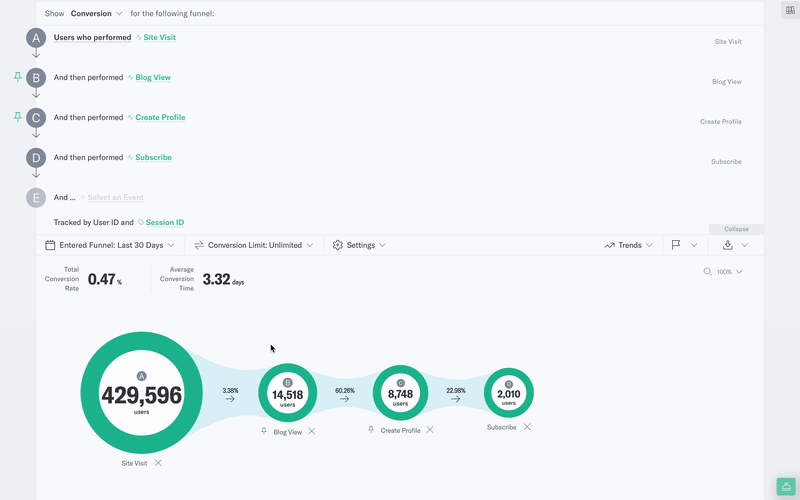Screen dimensions: 800x500
Task: Click the magnifier zoom icon
Action: pyautogui.click(x=707, y=272)
